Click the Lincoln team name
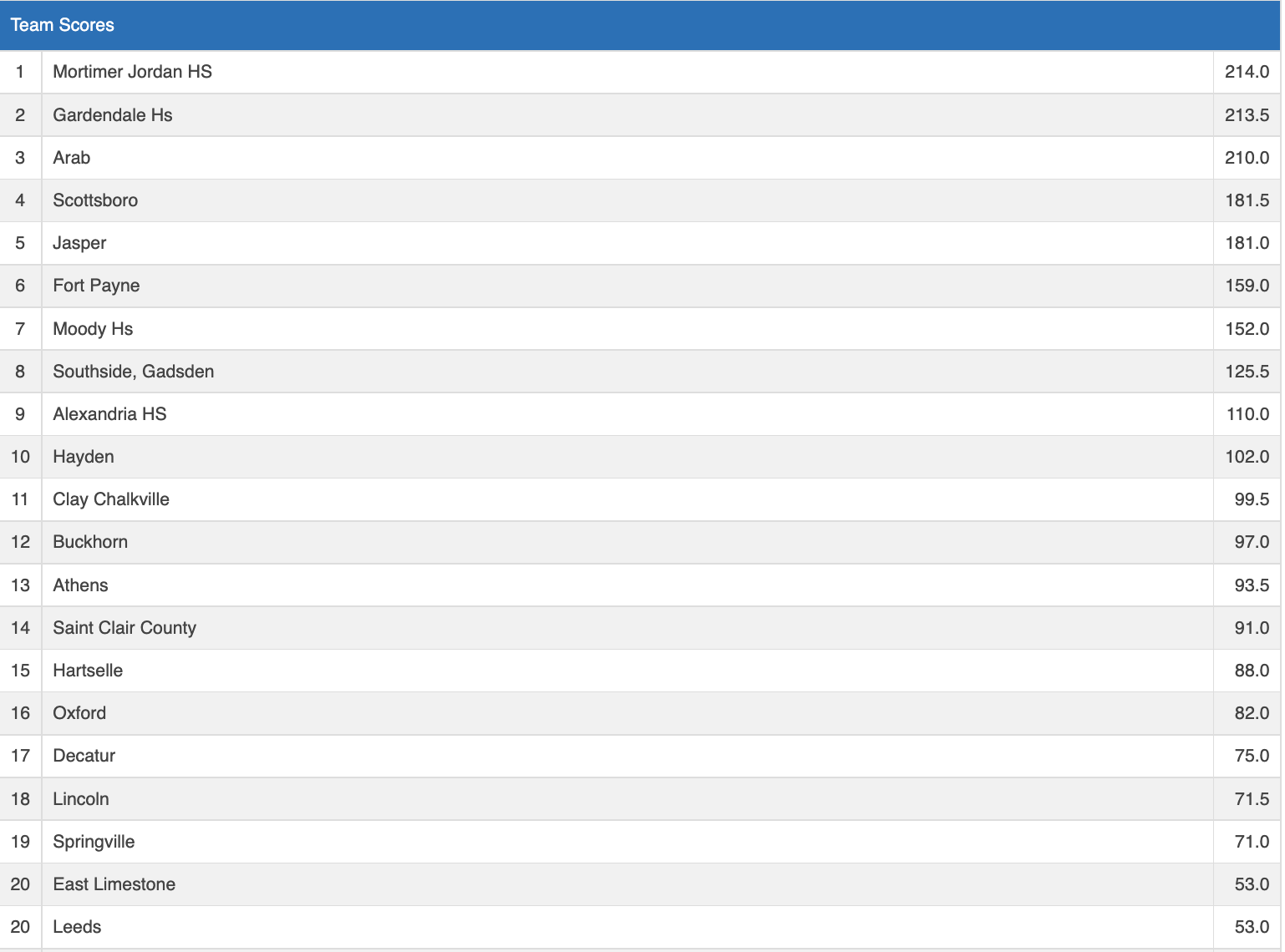The height and width of the screenshot is (952, 1285). [x=81, y=799]
